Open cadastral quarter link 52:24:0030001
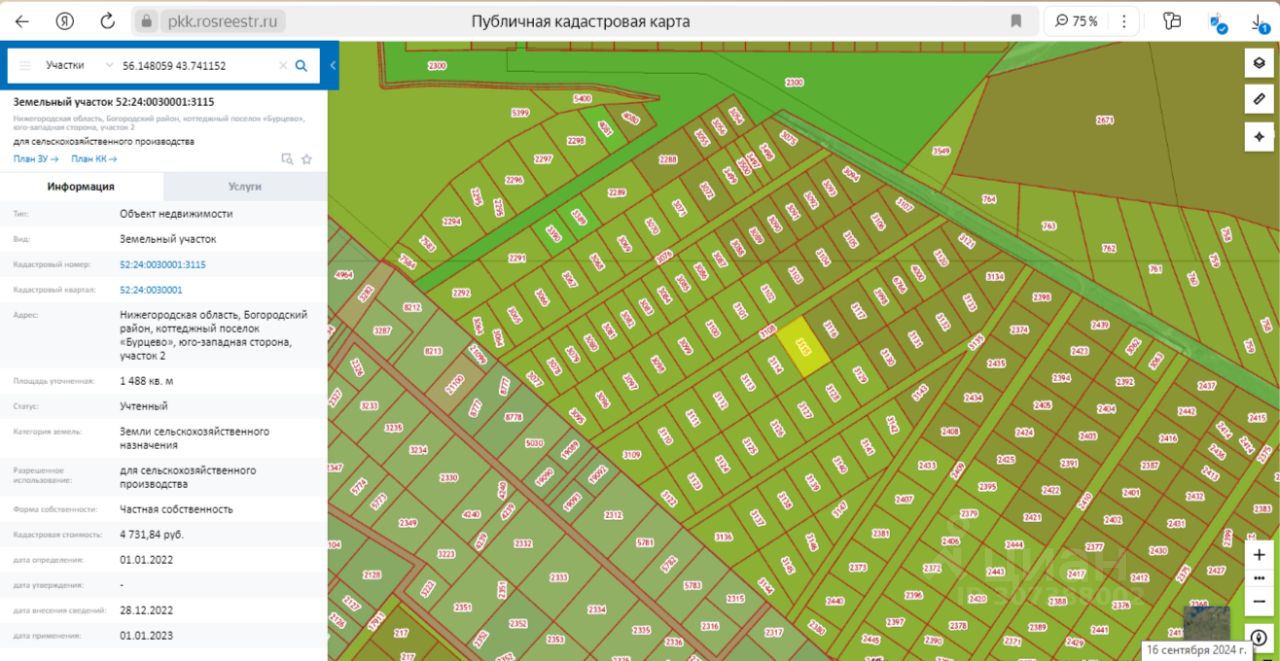The height and width of the screenshot is (661, 1280). 151,290
